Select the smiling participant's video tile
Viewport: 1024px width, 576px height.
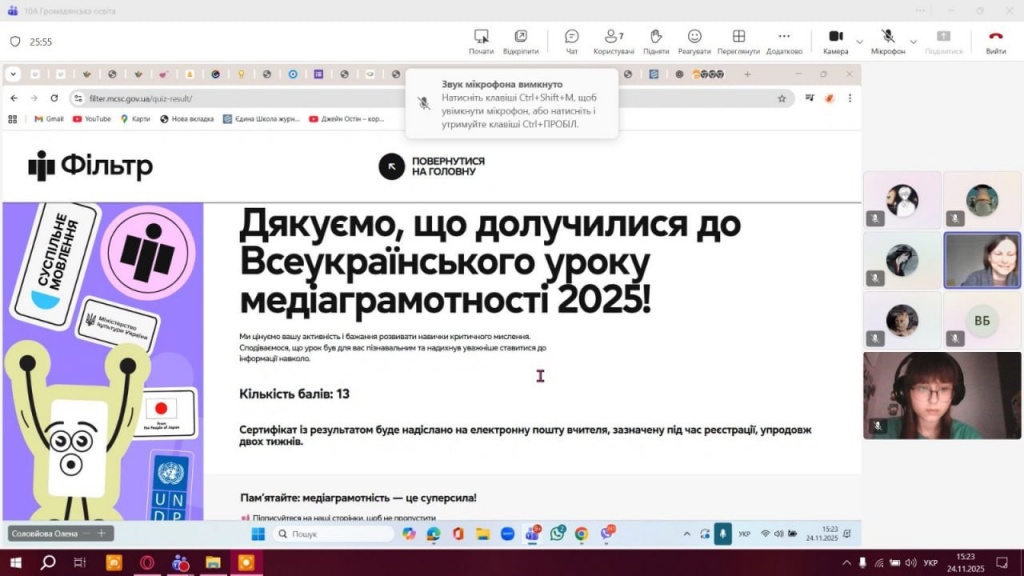(982, 260)
